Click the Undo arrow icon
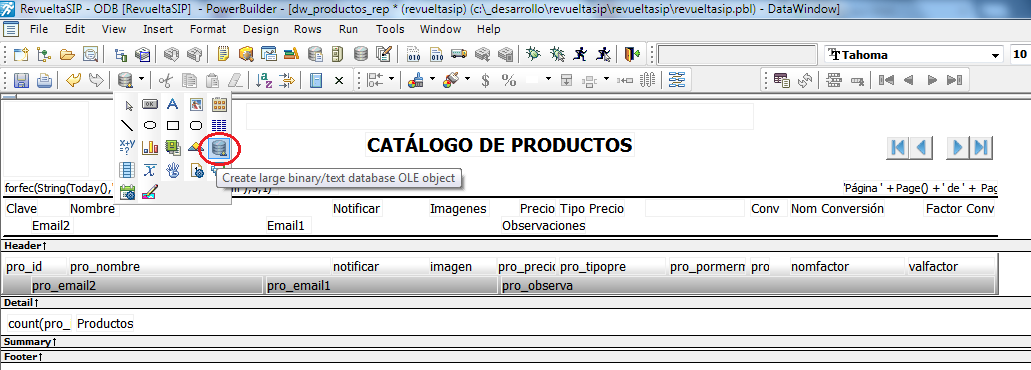The height and width of the screenshot is (370, 1031). (74, 80)
